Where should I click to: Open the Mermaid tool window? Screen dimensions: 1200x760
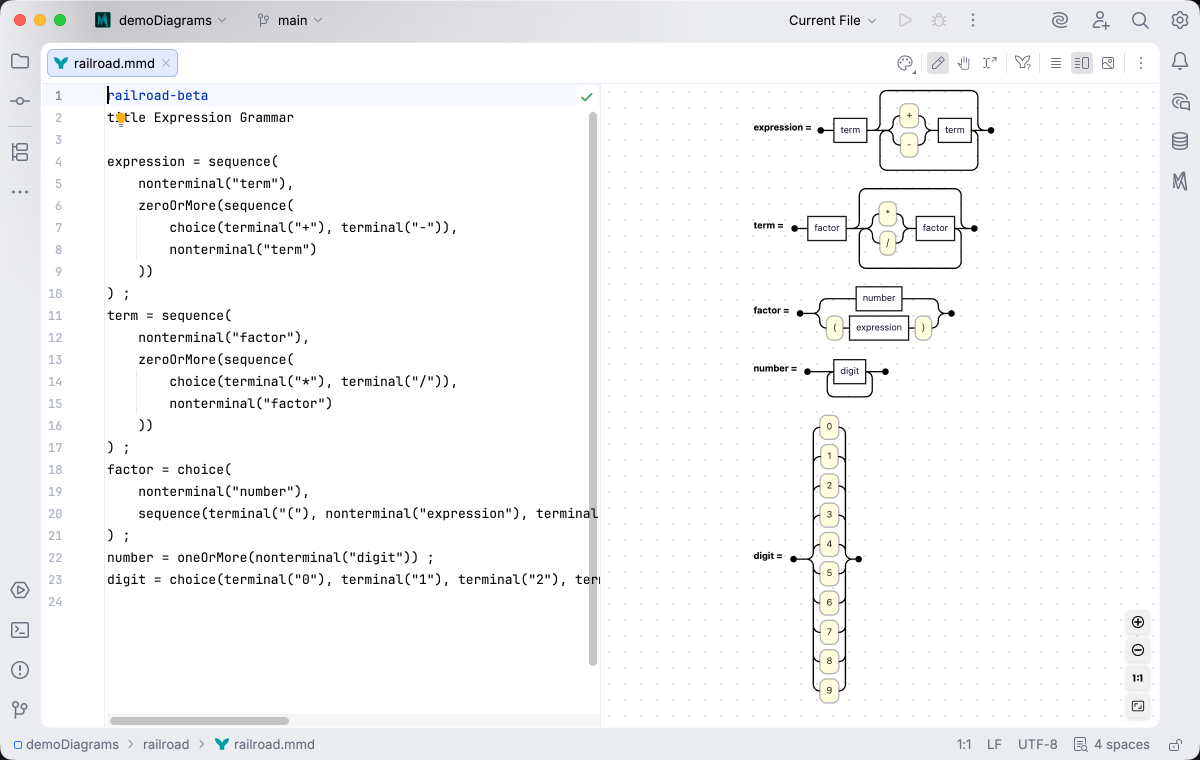click(1180, 181)
